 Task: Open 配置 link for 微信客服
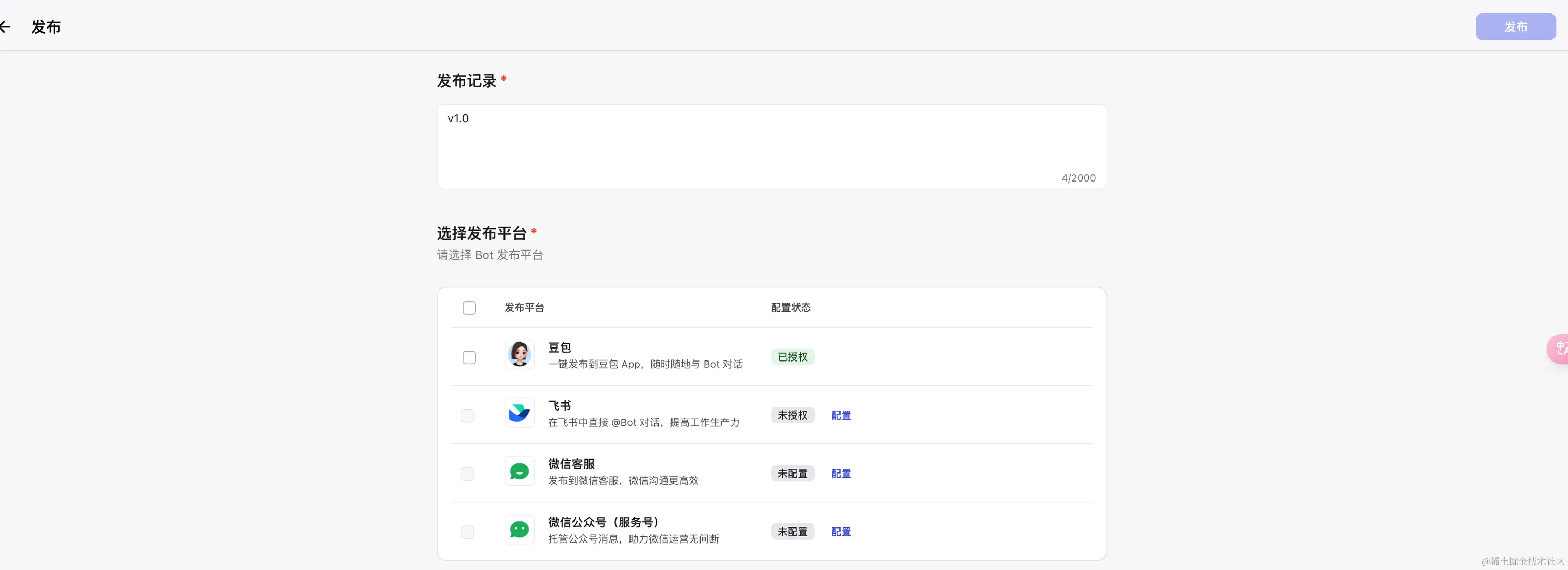pyautogui.click(x=841, y=474)
